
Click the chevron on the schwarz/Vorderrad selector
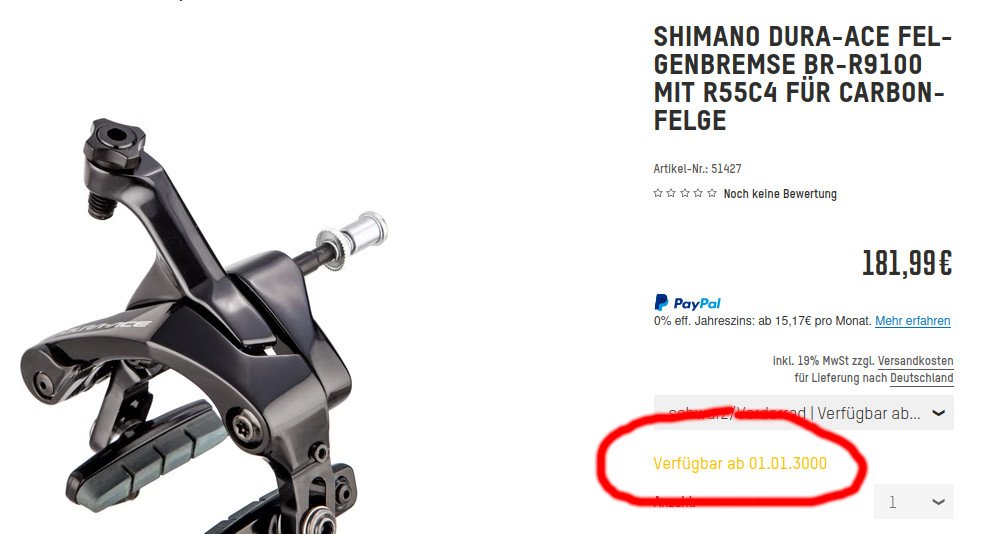(x=938, y=413)
